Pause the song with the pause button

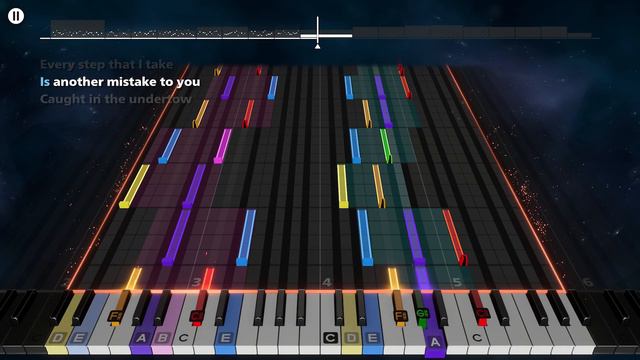coord(16,16)
